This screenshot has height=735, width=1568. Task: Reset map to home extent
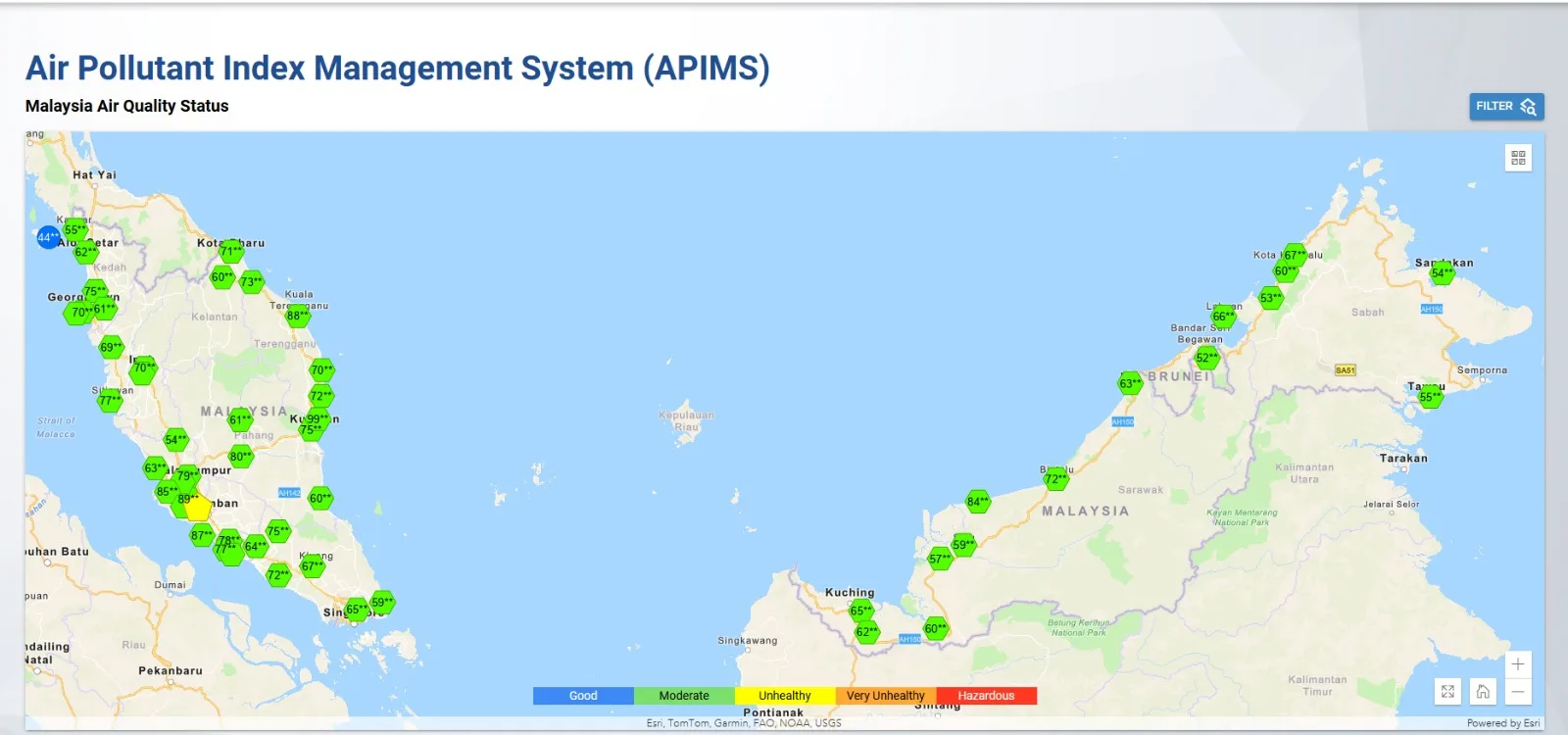[1483, 692]
